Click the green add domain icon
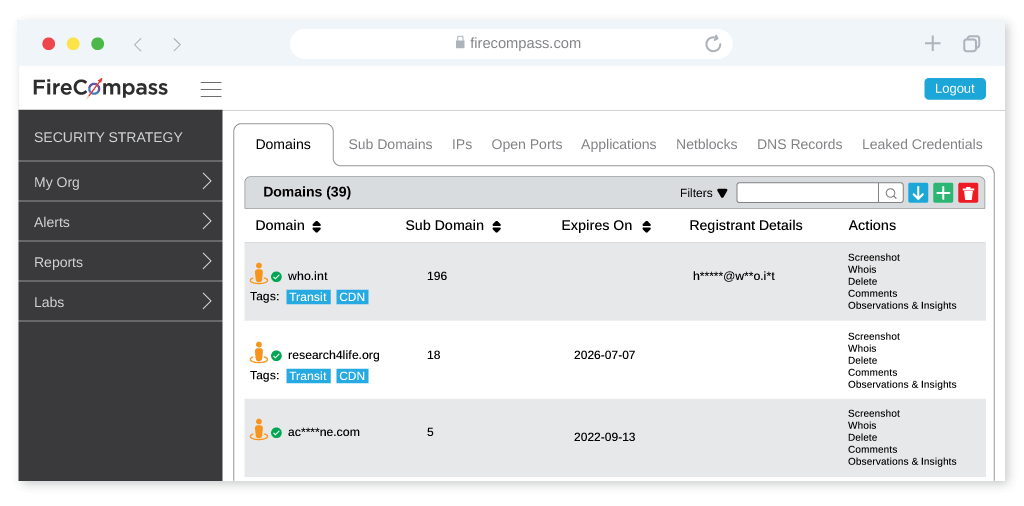This screenshot has height=506, width=1024. (x=943, y=193)
